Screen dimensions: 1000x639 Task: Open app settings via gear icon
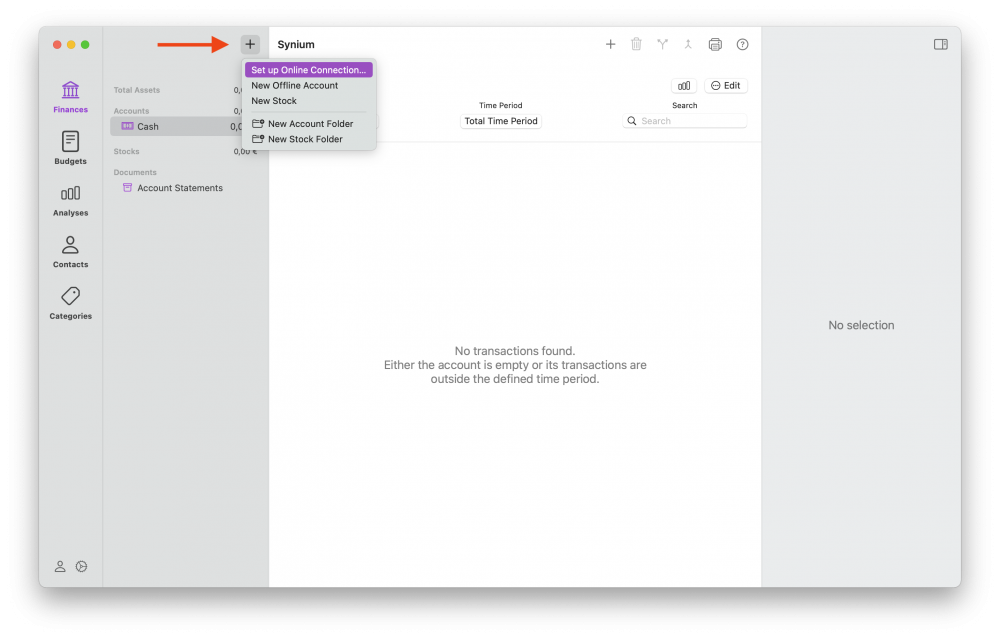(x=81, y=566)
